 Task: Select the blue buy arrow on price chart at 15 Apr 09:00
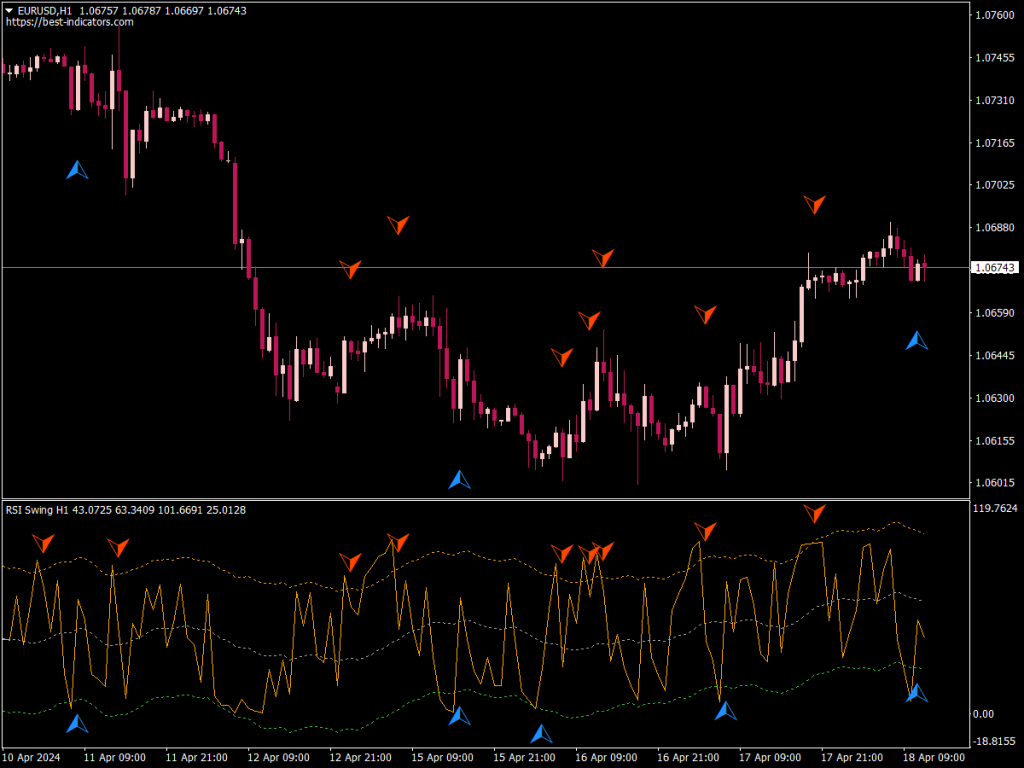click(x=460, y=479)
